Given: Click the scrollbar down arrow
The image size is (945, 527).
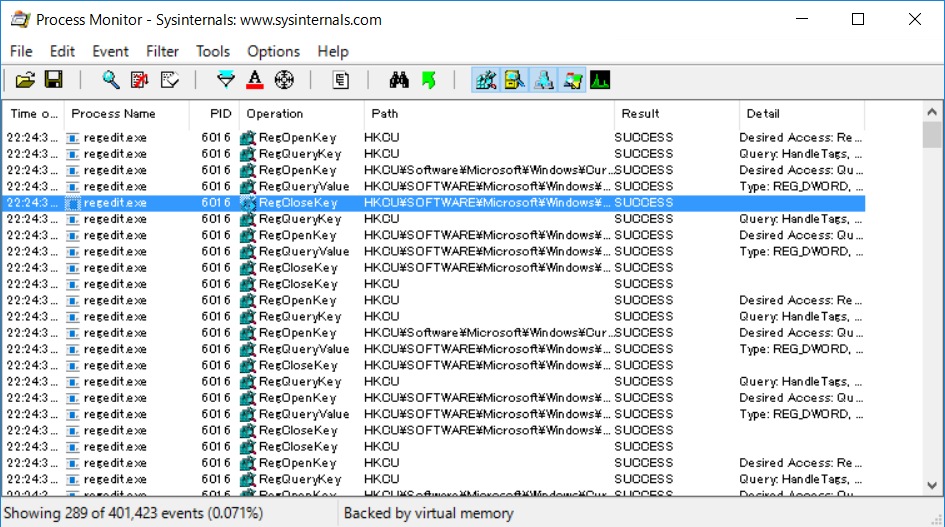Looking at the screenshot, I should click(932, 485).
